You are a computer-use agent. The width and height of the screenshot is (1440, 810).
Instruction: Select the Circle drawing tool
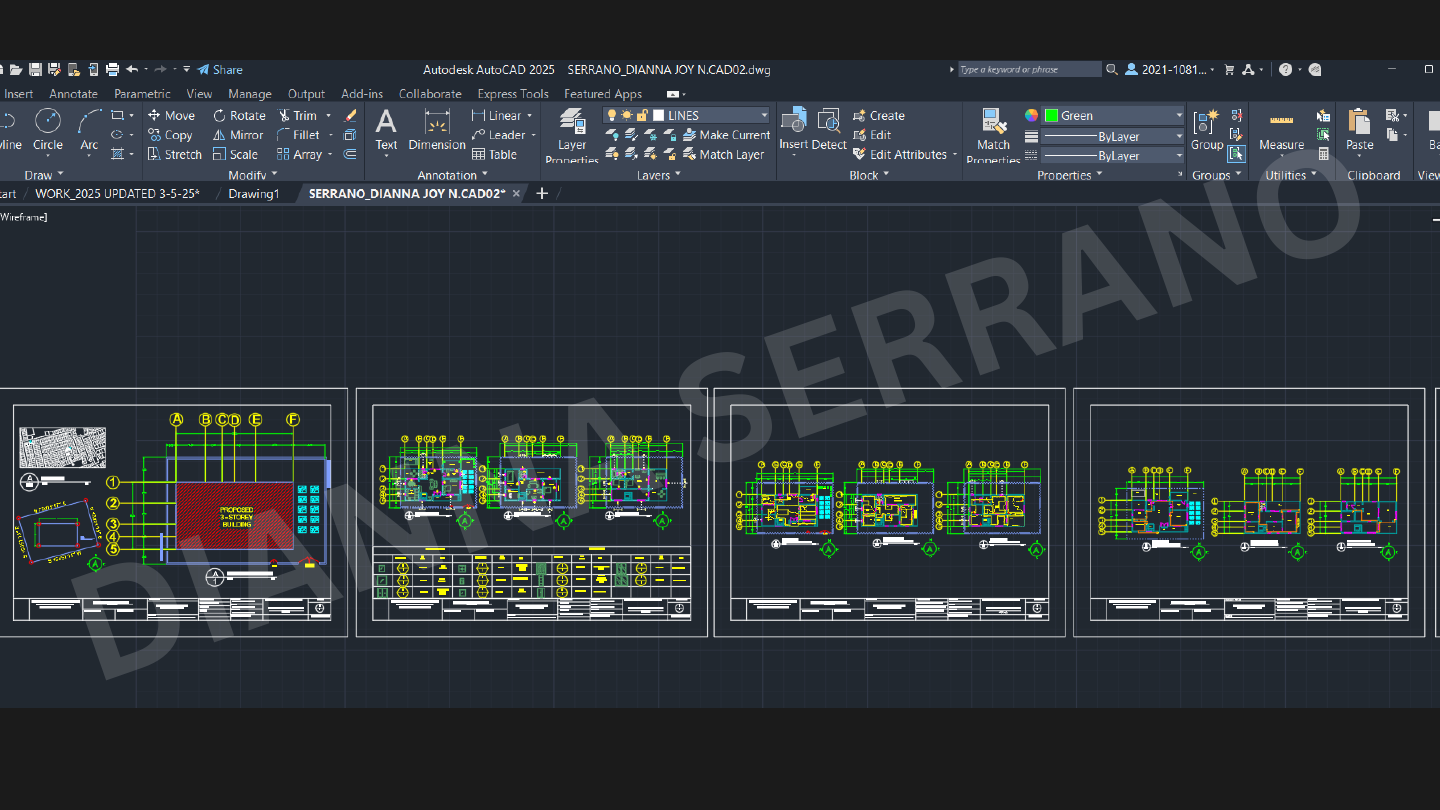tap(47, 131)
